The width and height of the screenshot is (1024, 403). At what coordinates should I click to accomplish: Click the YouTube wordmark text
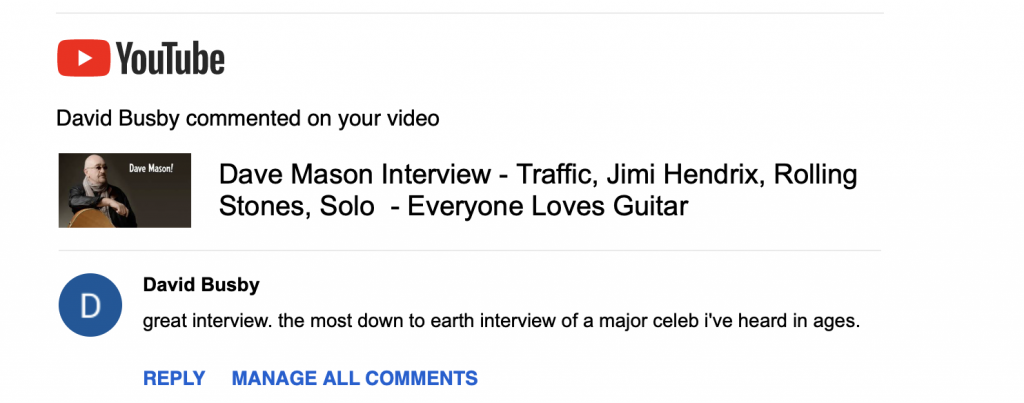coord(170,59)
